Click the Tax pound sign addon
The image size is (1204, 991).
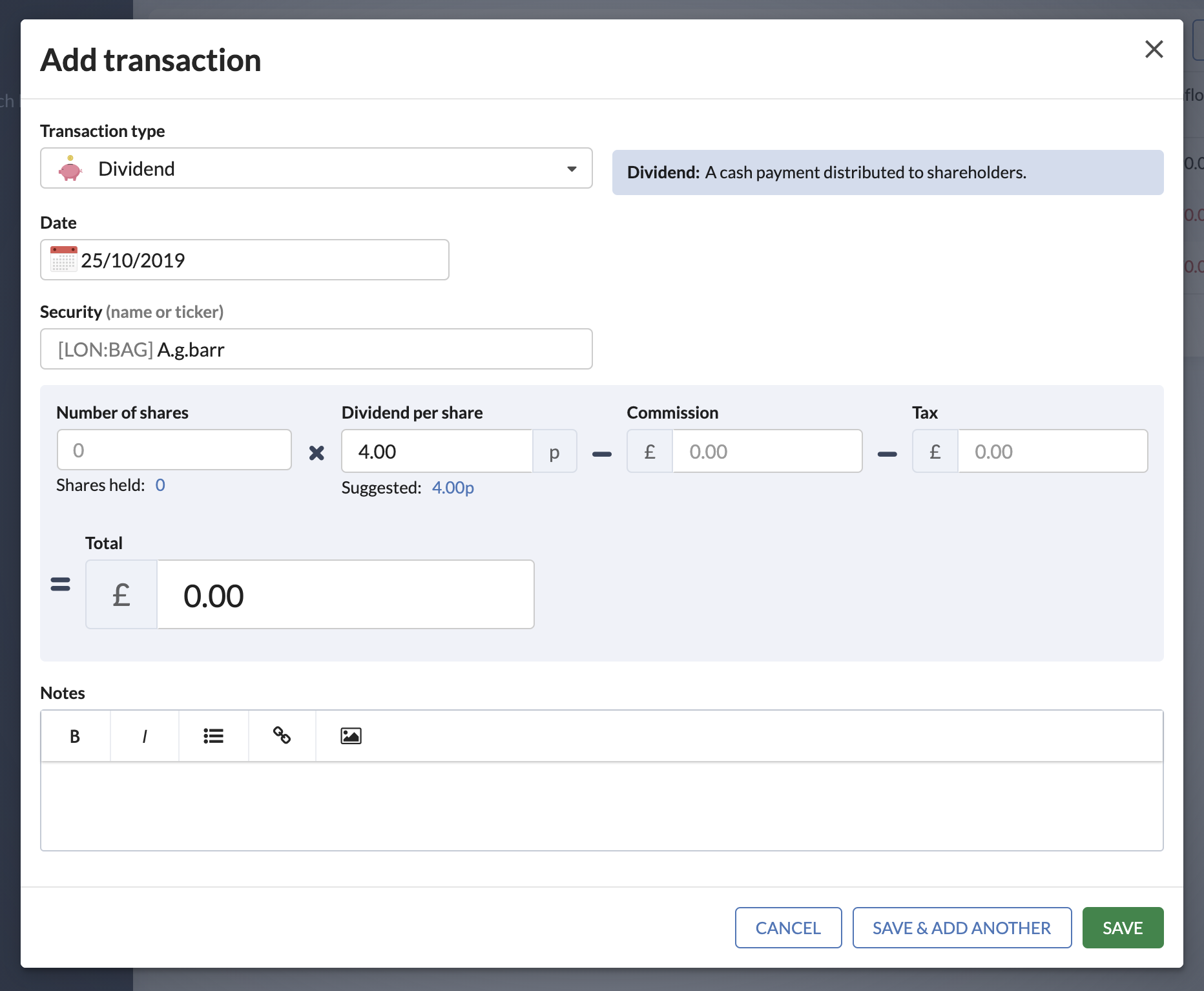pyautogui.click(x=935, y=451)
